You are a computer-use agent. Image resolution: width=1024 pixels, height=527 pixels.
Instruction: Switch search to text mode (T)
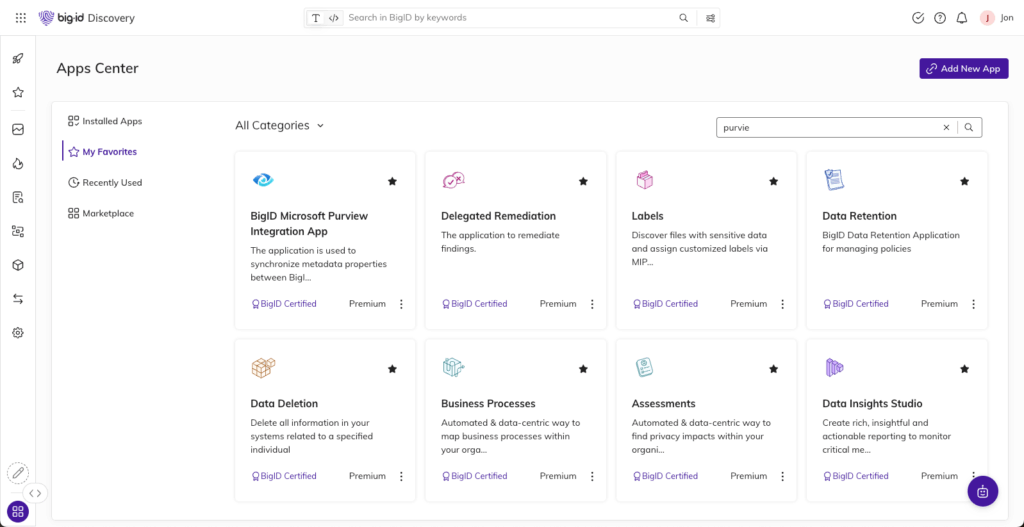[x=316, y=18]
